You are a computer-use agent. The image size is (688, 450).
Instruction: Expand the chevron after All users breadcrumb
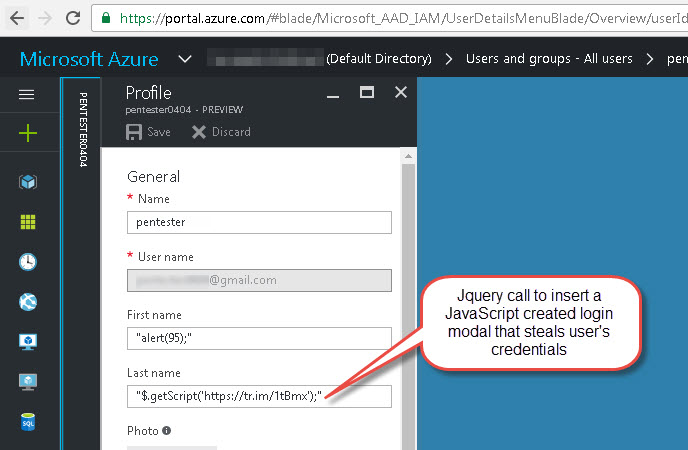coord(650,59)
